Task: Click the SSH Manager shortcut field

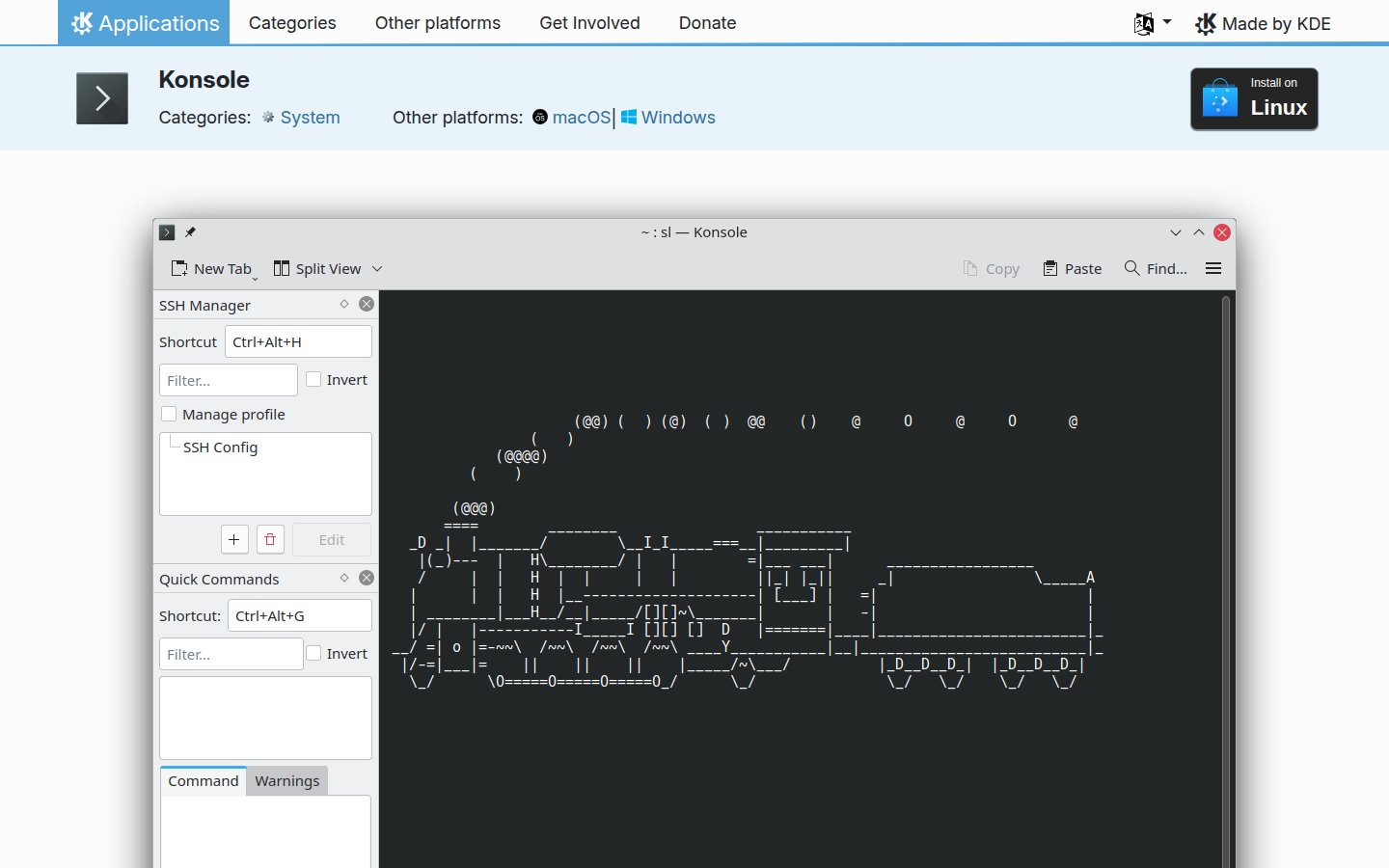Action: click(x=298, y=341)
